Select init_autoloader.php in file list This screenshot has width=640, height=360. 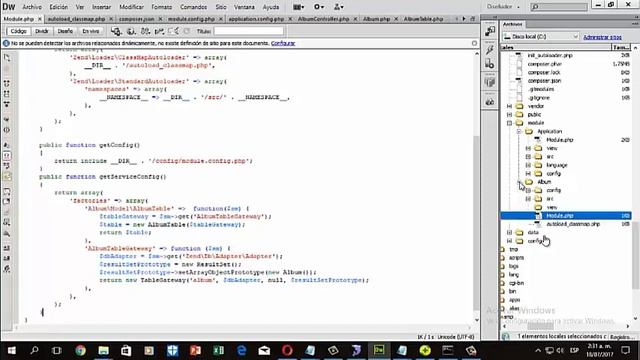click(x=550, y=56)
